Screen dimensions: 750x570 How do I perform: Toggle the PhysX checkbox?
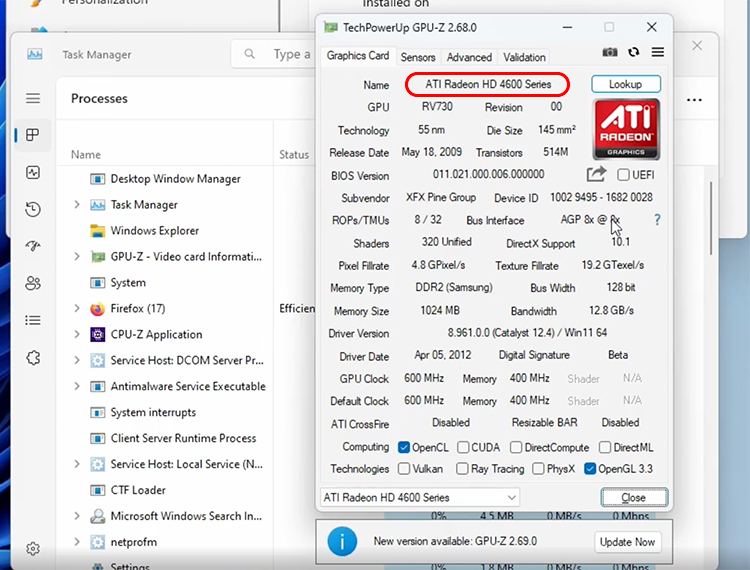538,469
